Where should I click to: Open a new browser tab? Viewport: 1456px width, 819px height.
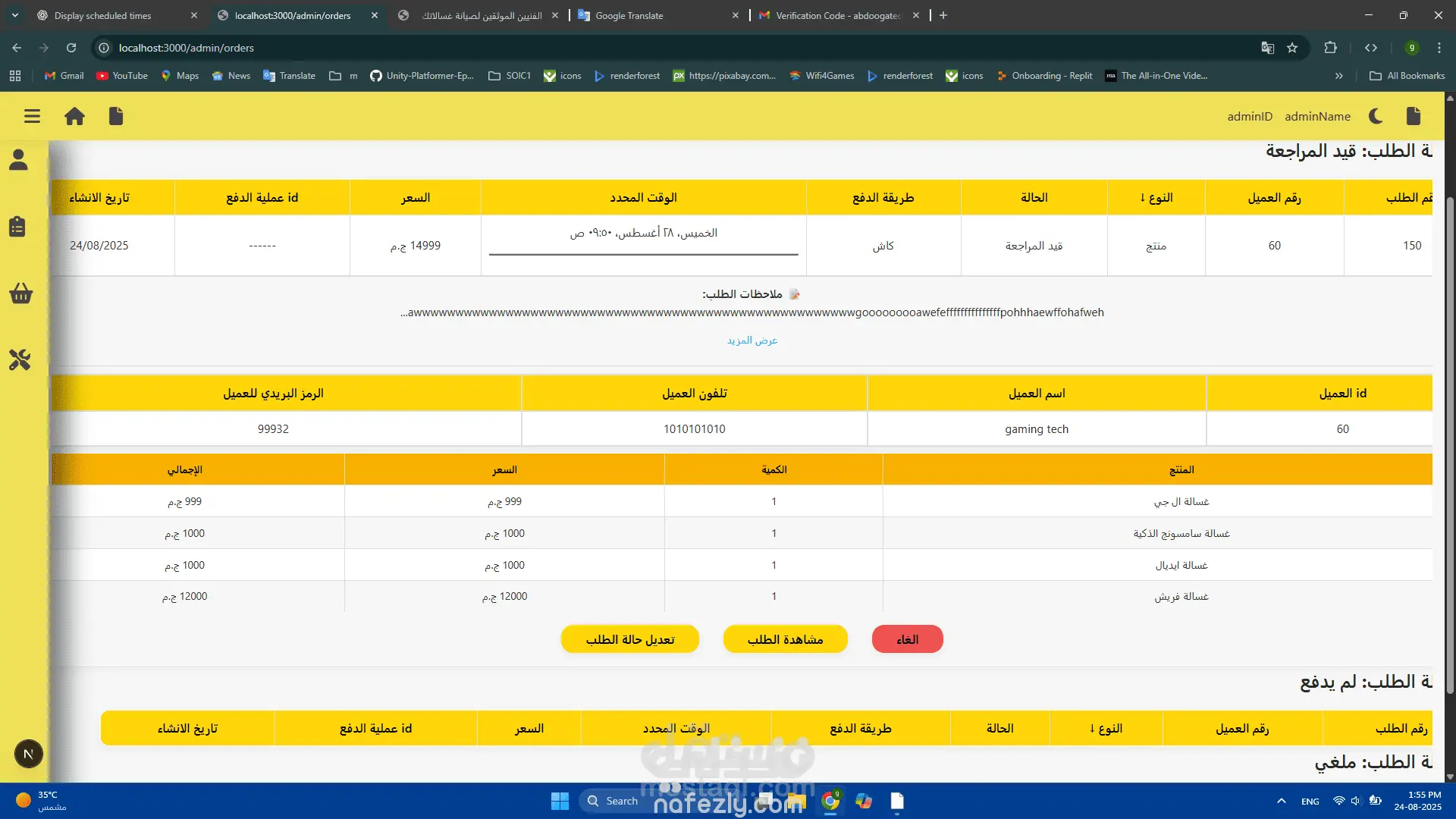[943, 15]
